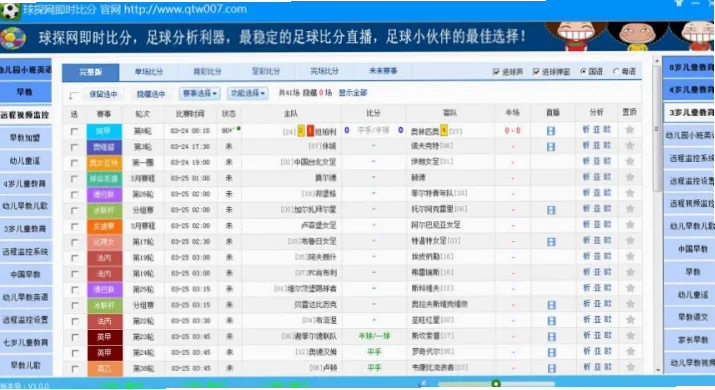Switch to the 完场比分 tab
Viewport: 715px width, 390px height.
tap(325, 71)
